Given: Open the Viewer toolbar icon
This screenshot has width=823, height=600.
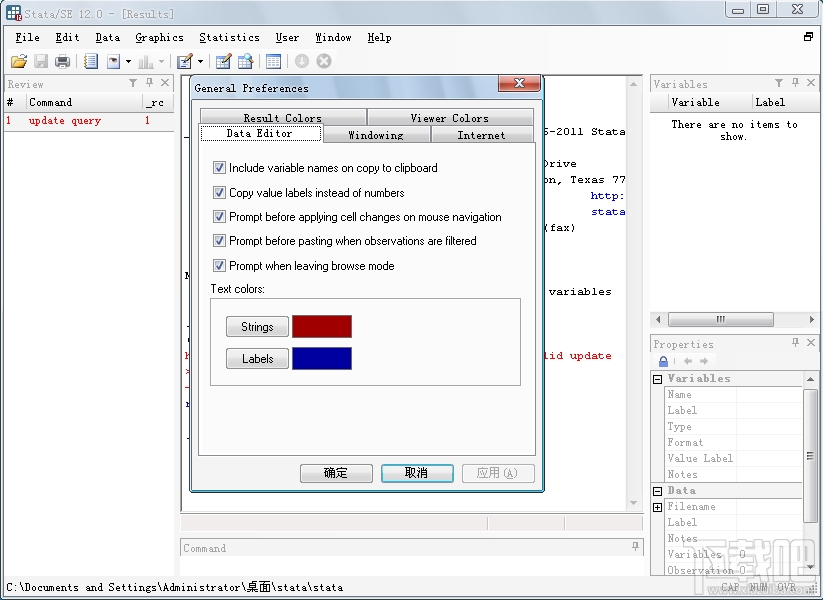Looking at the screenshot, I should [x=112, y=61].
